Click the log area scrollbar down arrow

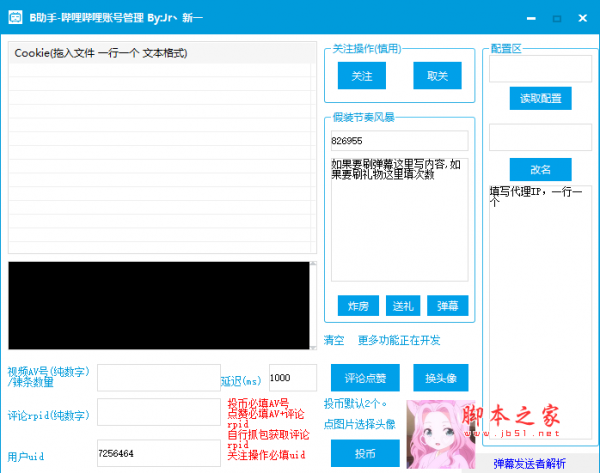tap(313, 347)
